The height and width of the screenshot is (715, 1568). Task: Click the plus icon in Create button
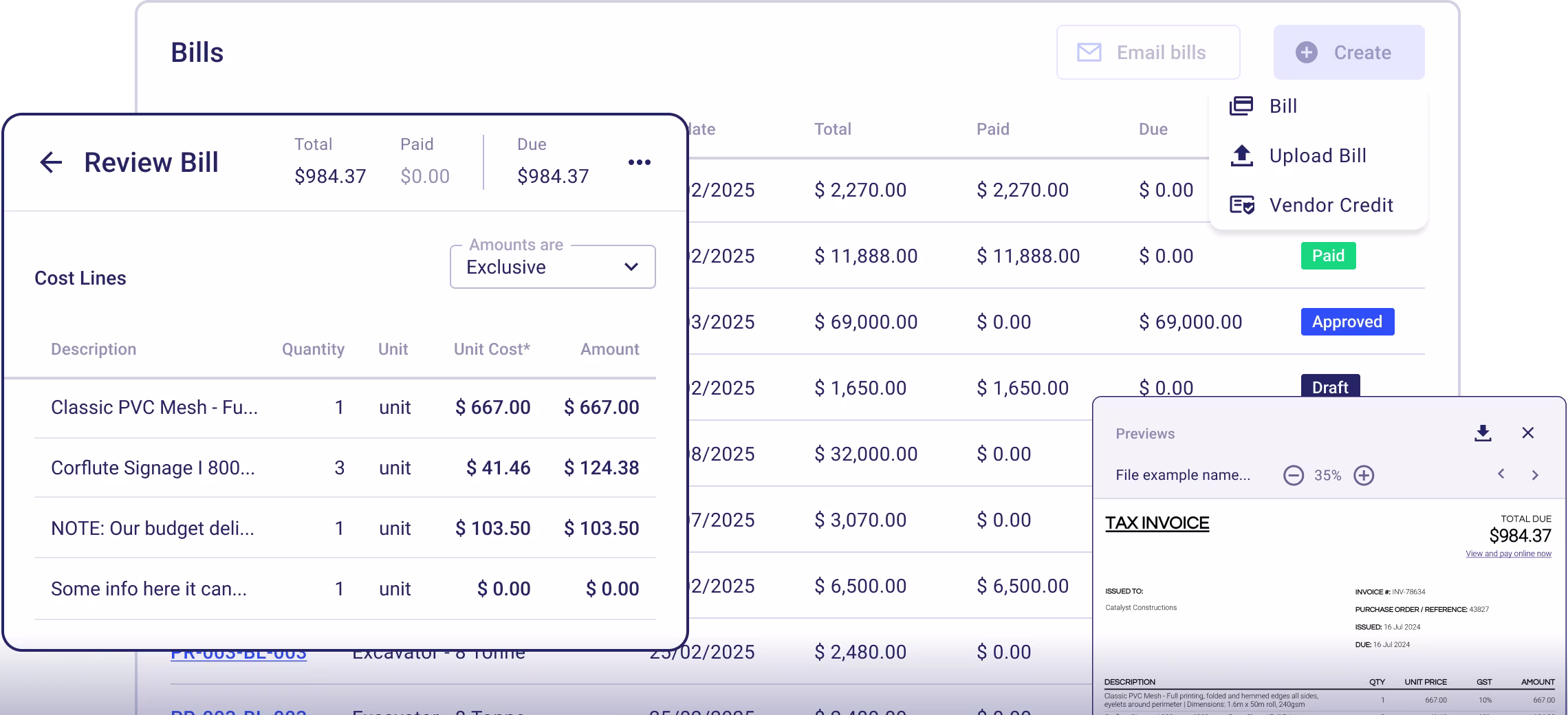click(1306, 52)
